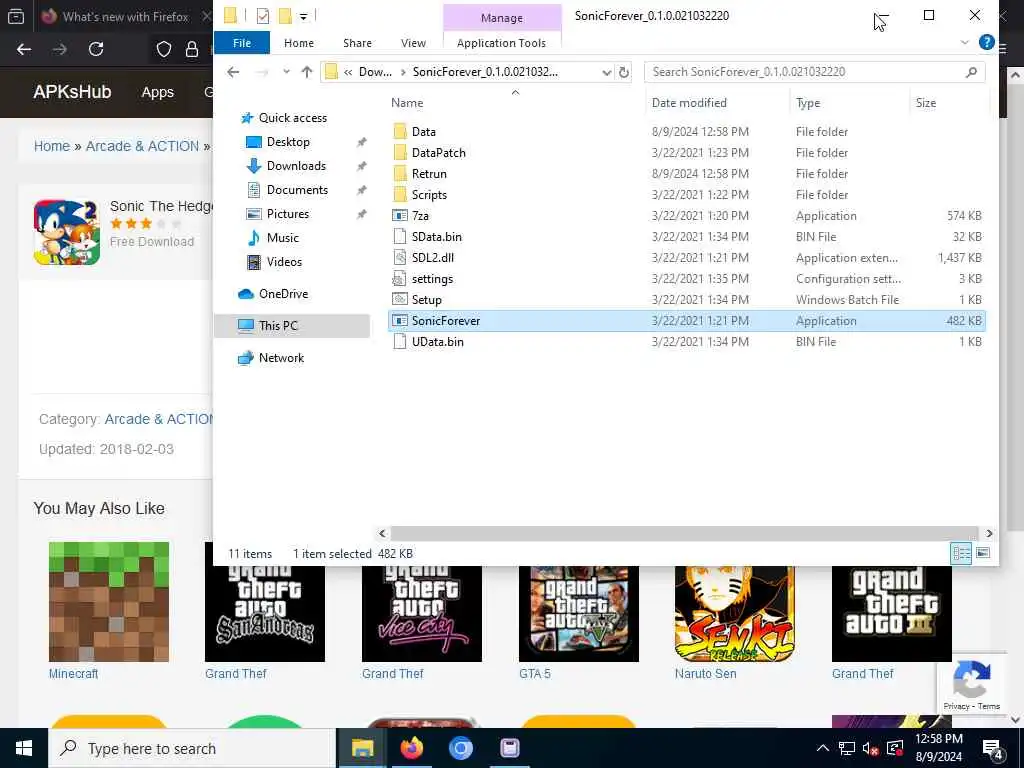Open Apps menu on APKsHub site
This screenshot has height=768, width=1024.
click(157, 92)
